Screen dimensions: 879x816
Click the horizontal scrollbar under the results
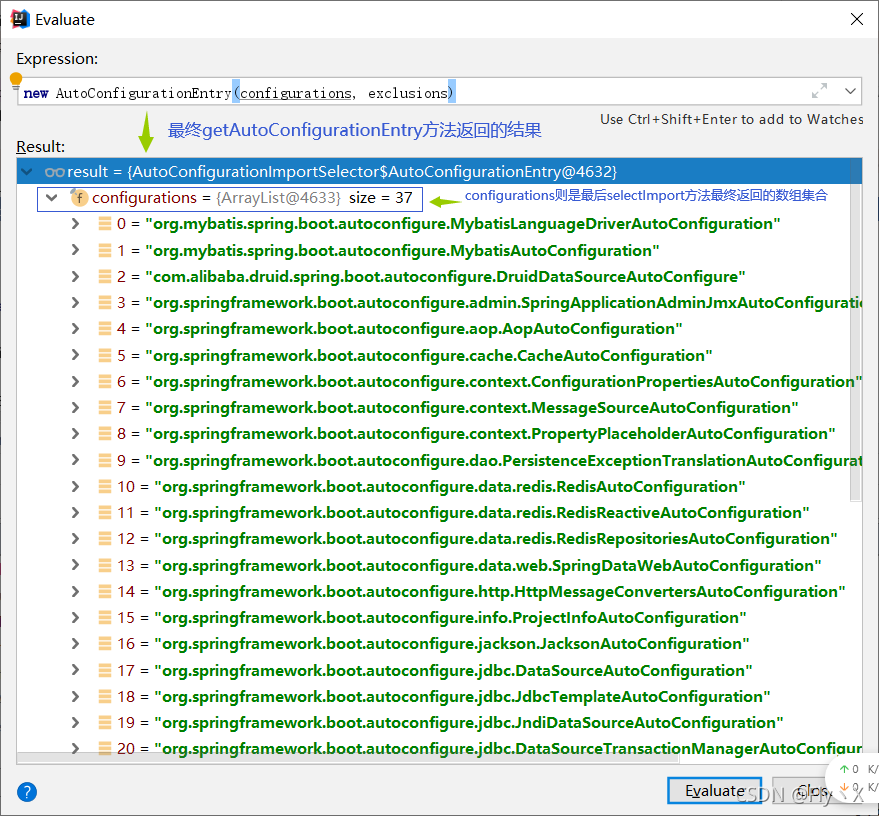click(348, 758)
